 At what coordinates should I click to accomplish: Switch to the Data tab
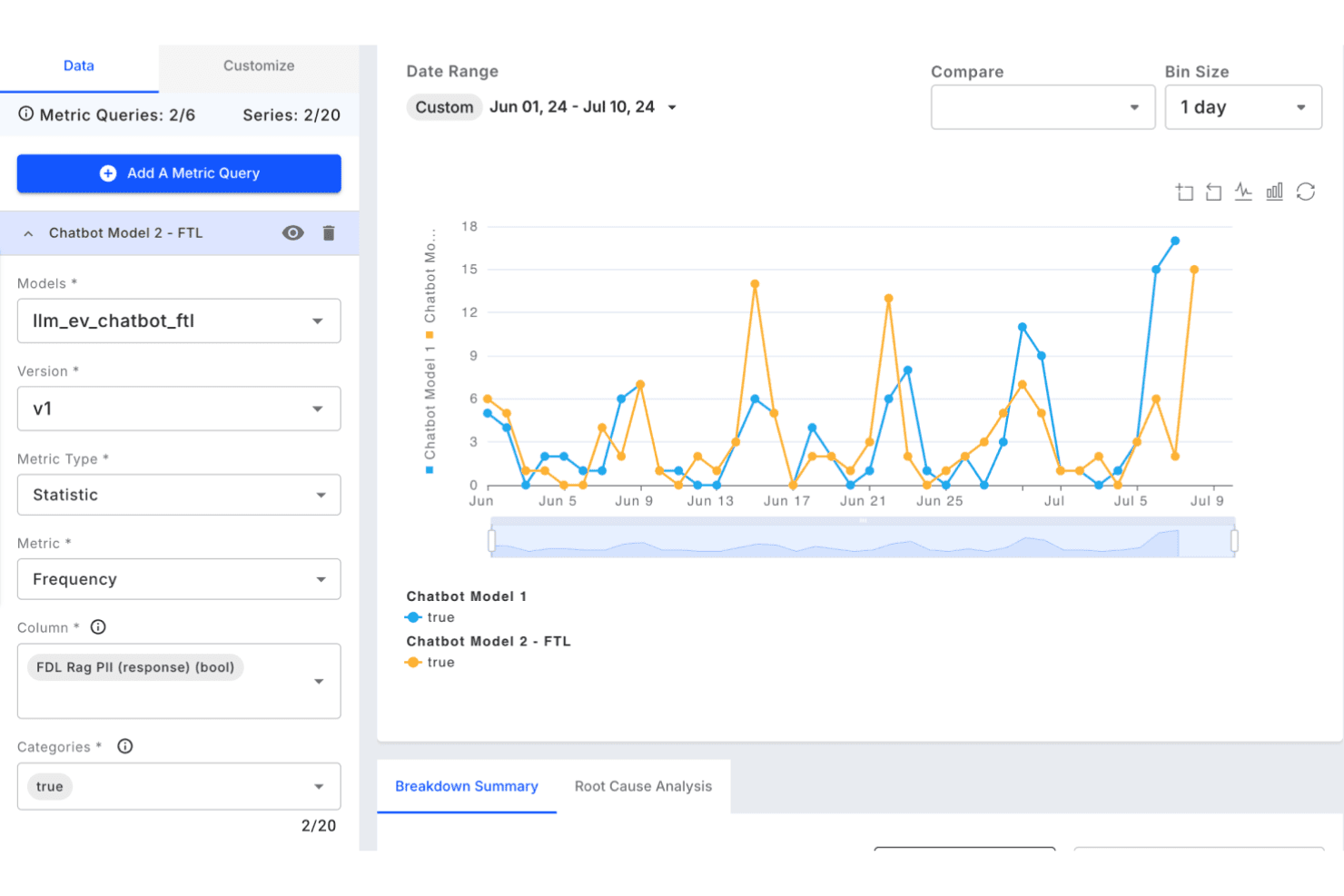coord(79,66)
